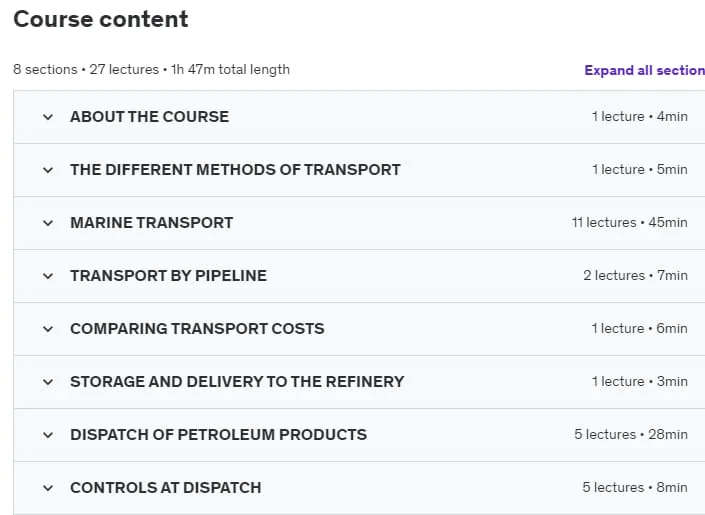The height and width of the screenshot is (515, 705).
Task: Expand the CONTROLS AT DISPATCH chevron
Action: pos(48,488)
